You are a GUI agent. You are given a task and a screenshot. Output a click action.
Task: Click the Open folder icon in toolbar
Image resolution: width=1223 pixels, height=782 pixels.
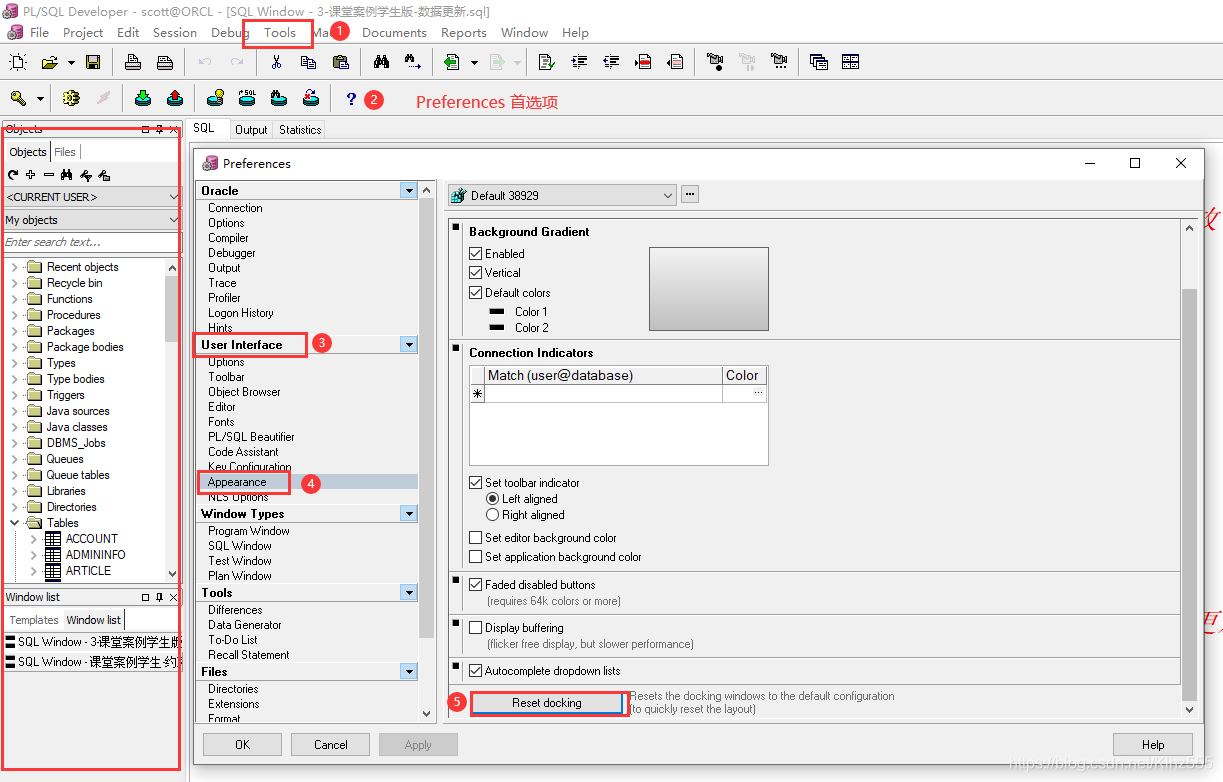pos(49,62)
